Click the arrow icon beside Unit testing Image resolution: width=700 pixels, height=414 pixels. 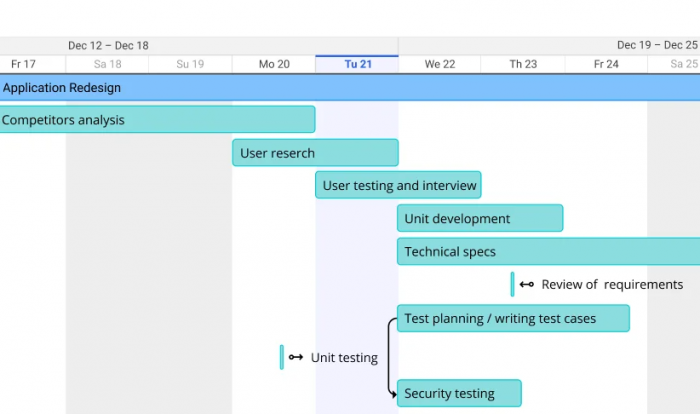click(x=296, y=357)
